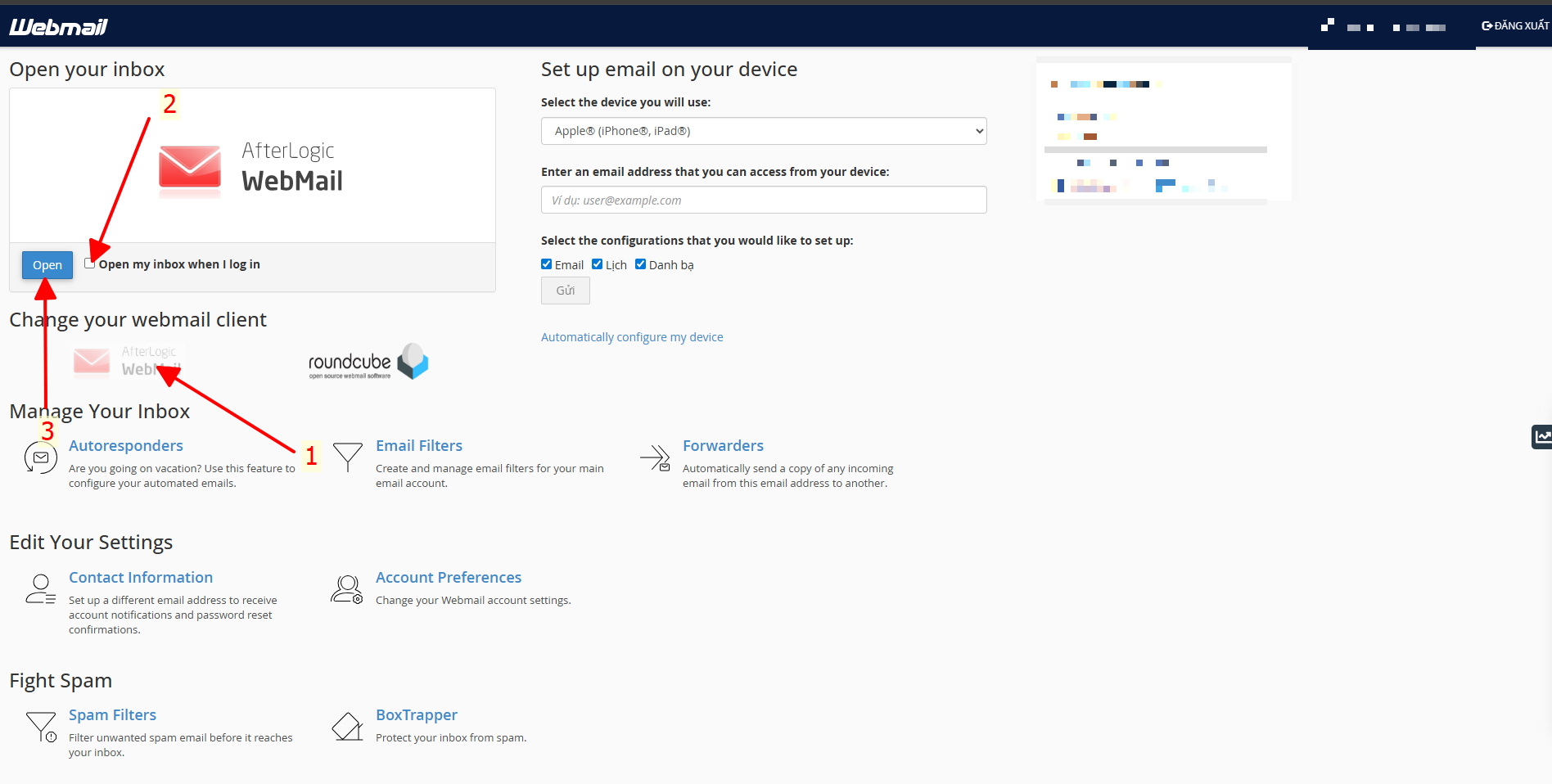Image resolution: width=1552 pixels, height=784 pixels.
Task: Enable "Open my inbox when I log in"
Action: pos(89,263)
